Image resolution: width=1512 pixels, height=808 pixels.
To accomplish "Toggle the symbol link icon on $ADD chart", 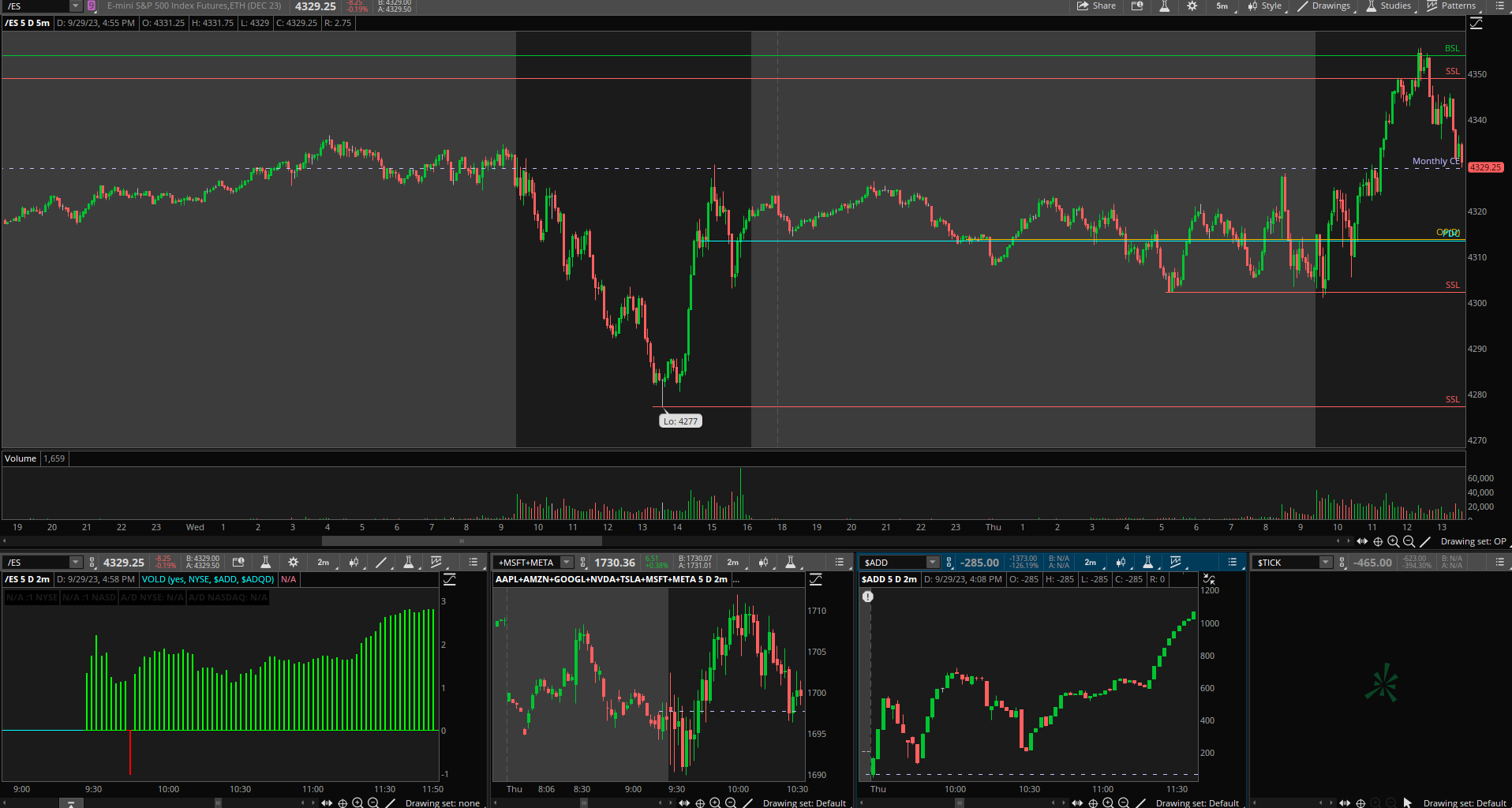I will [x=949, y=563].
